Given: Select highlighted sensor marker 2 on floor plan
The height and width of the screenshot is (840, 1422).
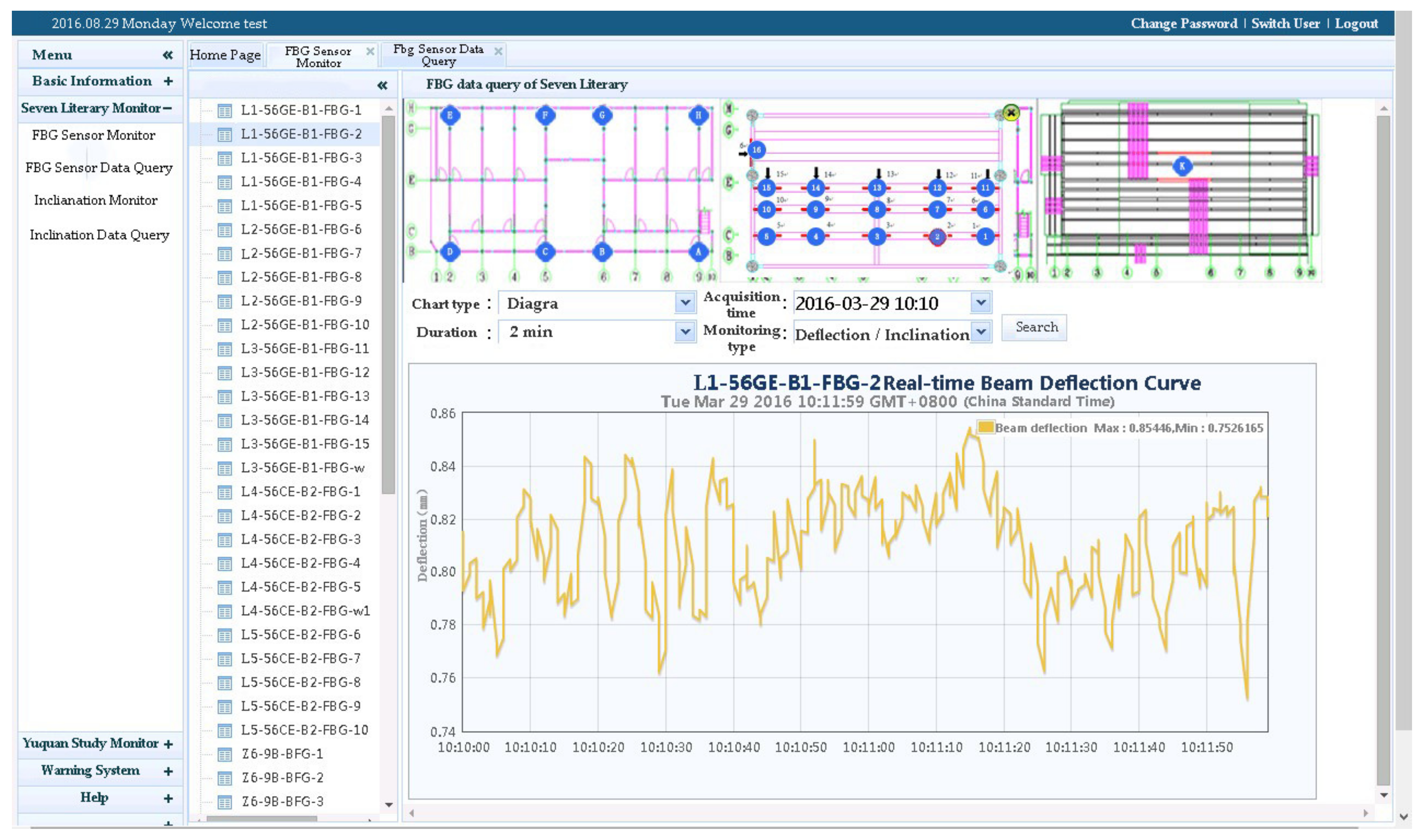Looking at the screenshot, I should (937, 237).
